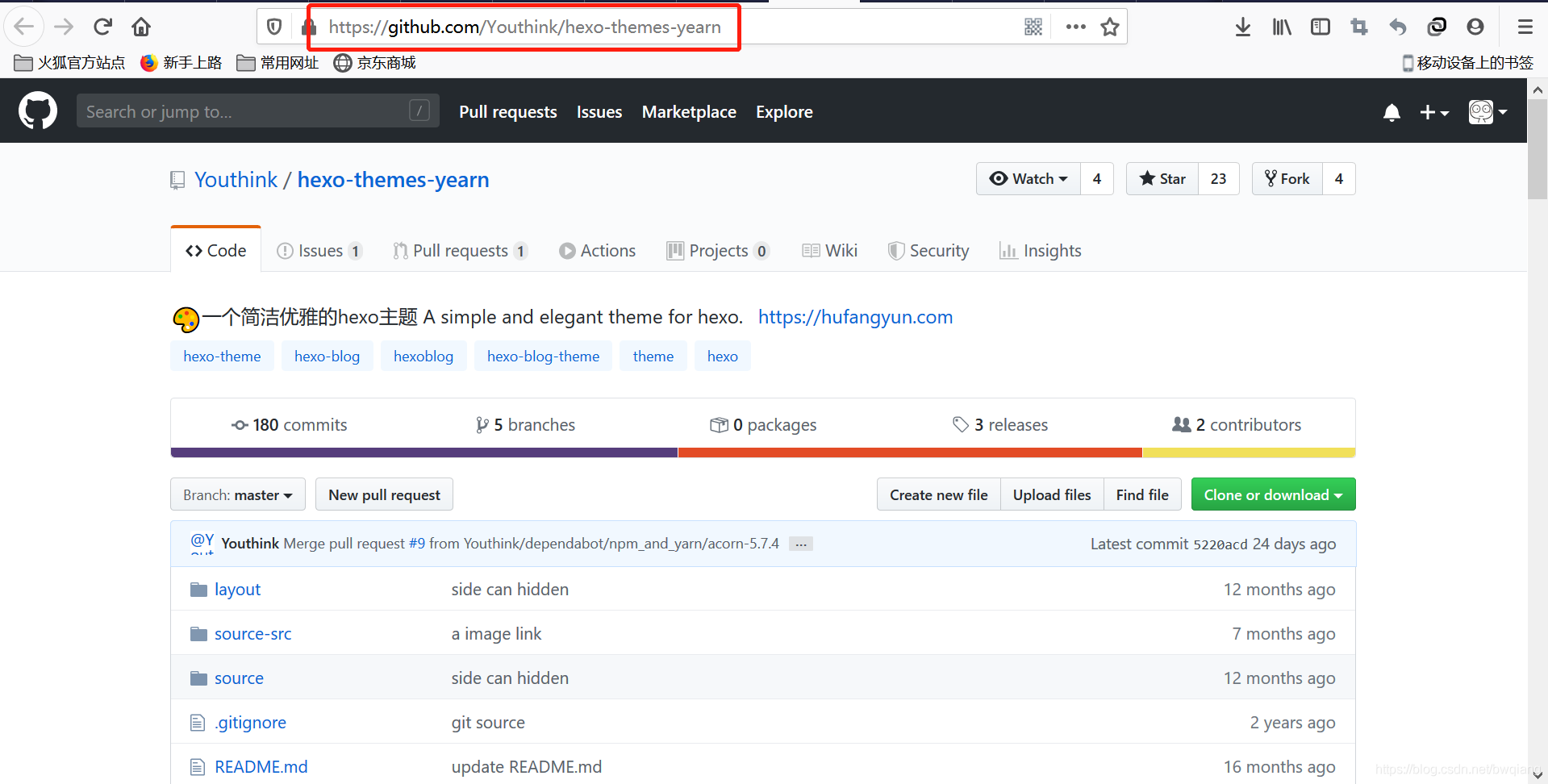Screen dimensions: 1548x784
Task: Open Firefox hamburger menu
Action: (x=1525, y=27)
